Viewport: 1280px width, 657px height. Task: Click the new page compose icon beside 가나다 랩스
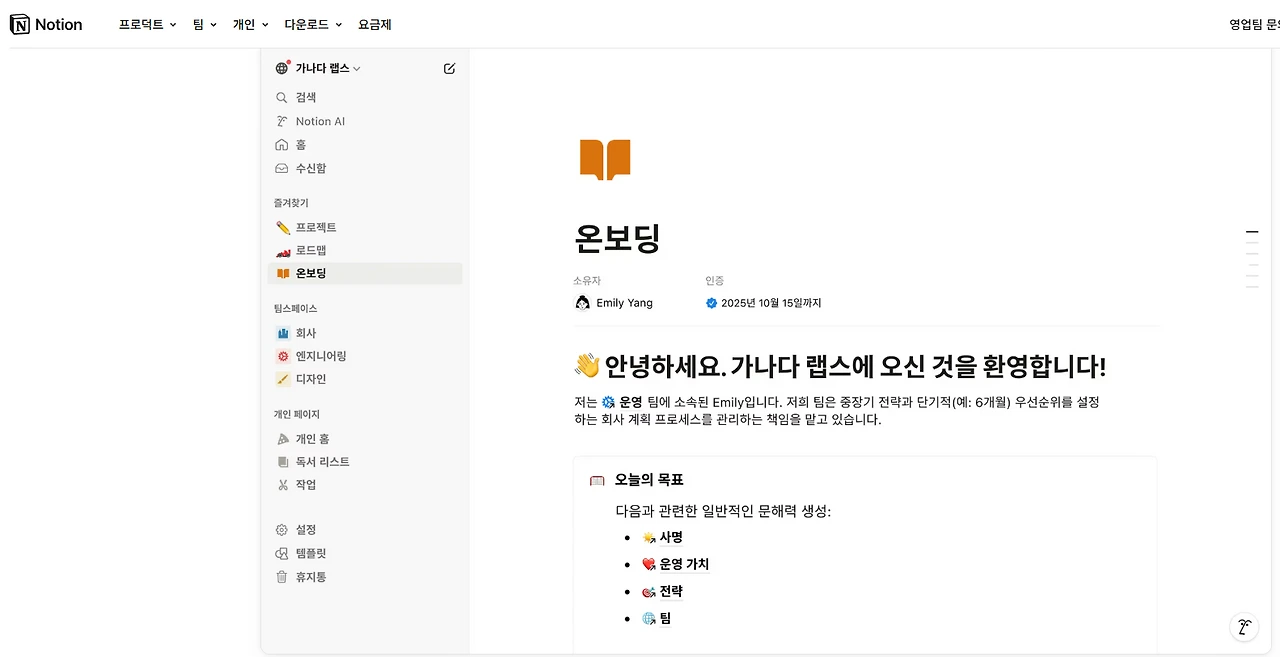[x=449, y=68]
